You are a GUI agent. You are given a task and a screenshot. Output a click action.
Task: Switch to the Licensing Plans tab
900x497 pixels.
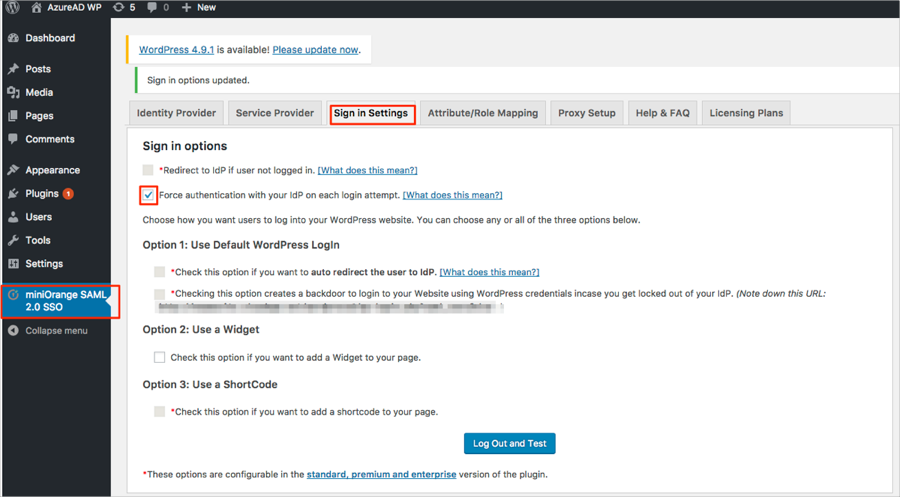[x=746, y=113]
